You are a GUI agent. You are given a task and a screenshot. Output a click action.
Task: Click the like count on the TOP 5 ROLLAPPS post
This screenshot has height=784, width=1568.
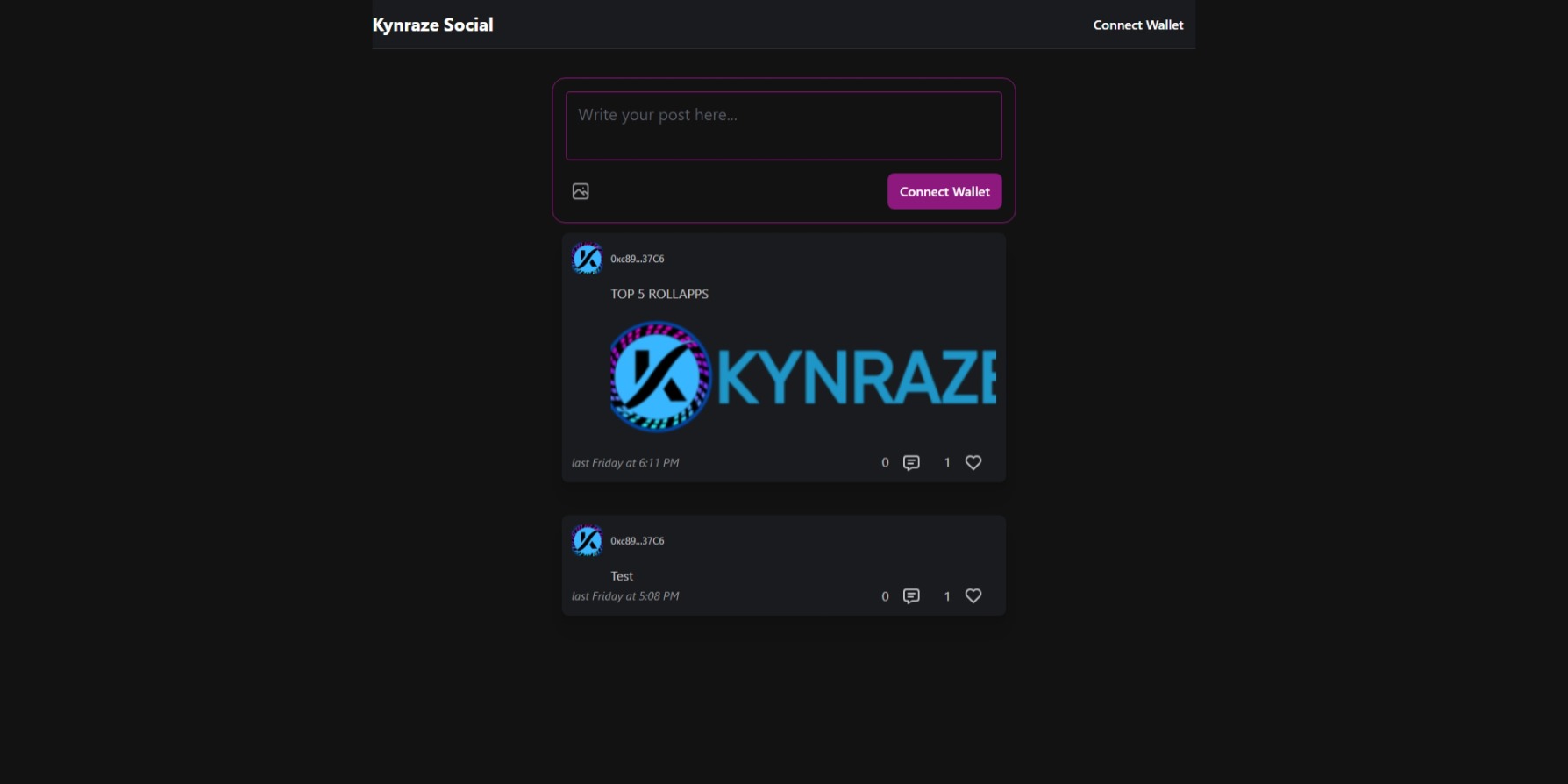[947, 462]
